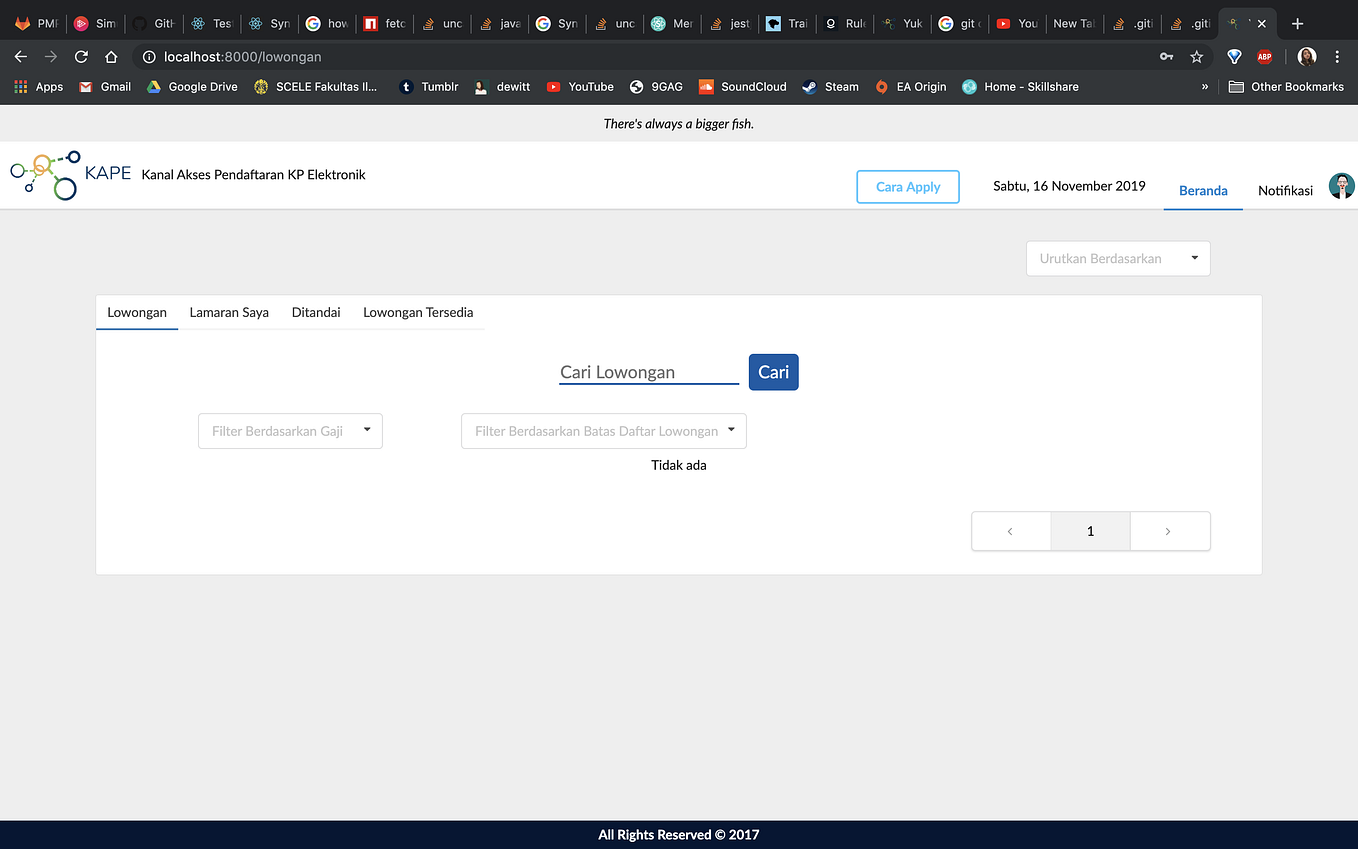Viewport: 1358px width, 849px height.
Task: Select the Lowongan tab
Action: point(137,312)
